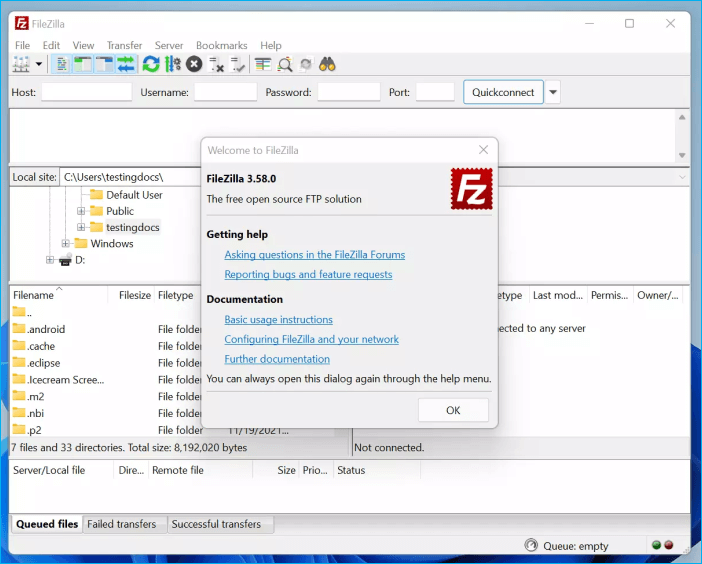Click the Local site path field
This screenshot has height=564, width=702.
tap(130, 177)
